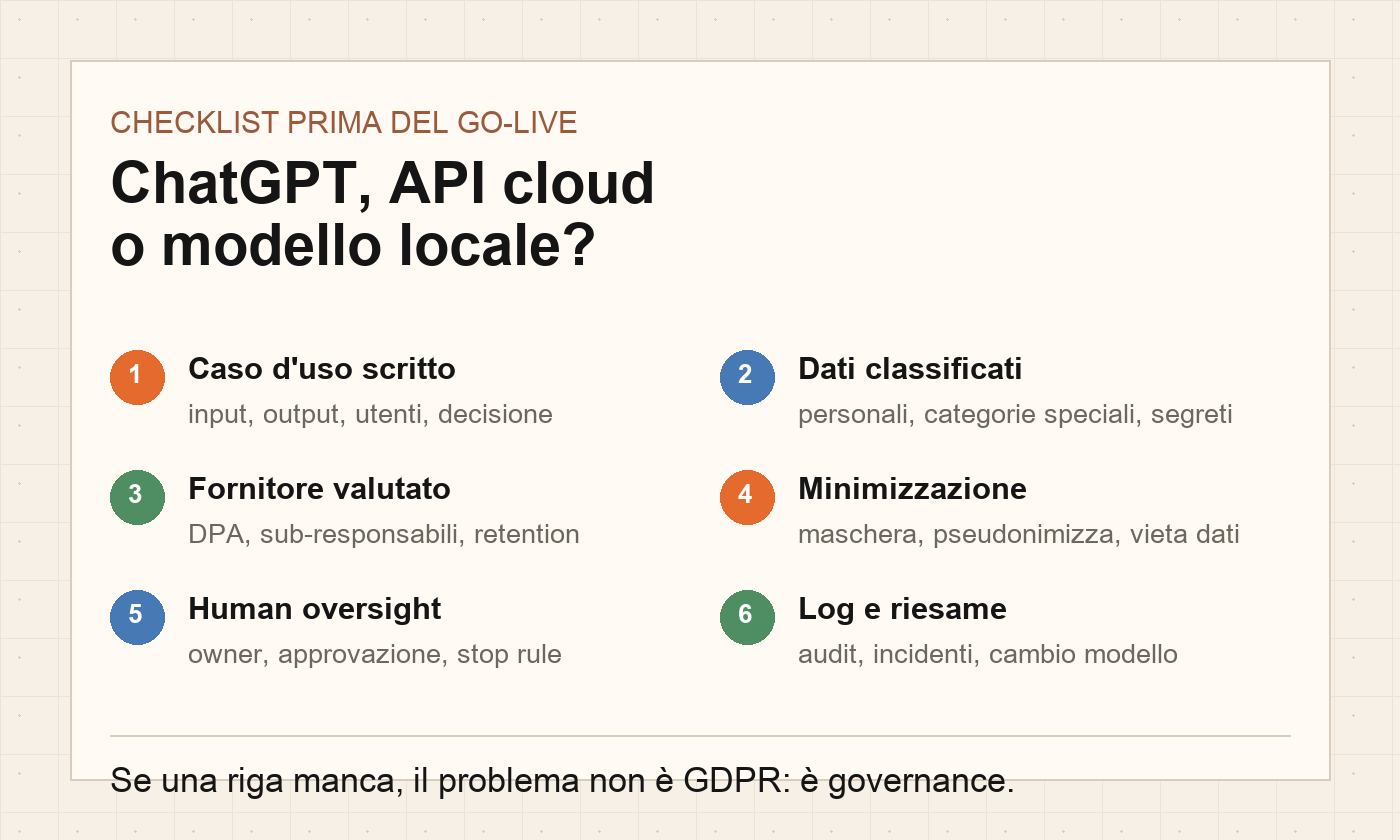Screen dimensions: 1400x840
Task: Click "audit, incidenti, cambio modello" subtitle
Action: [988, 654]
